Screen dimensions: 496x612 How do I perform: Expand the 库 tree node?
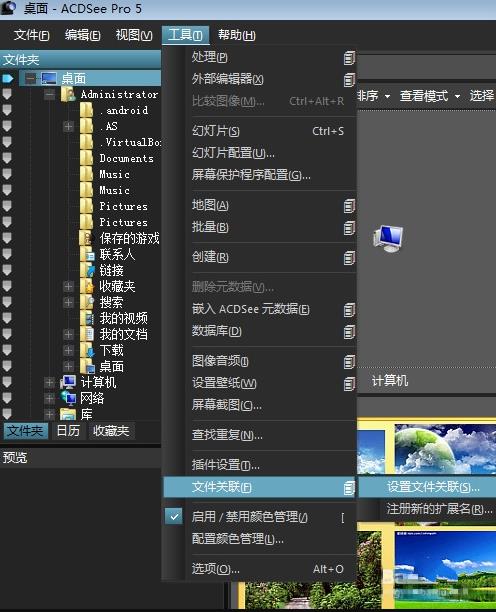coord(49,414)
